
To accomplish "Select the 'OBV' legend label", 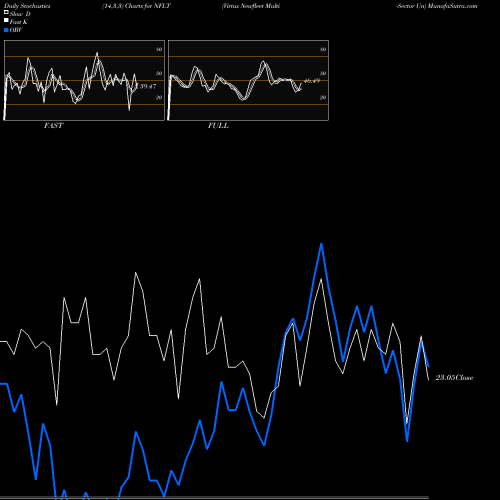I will 16,30.
